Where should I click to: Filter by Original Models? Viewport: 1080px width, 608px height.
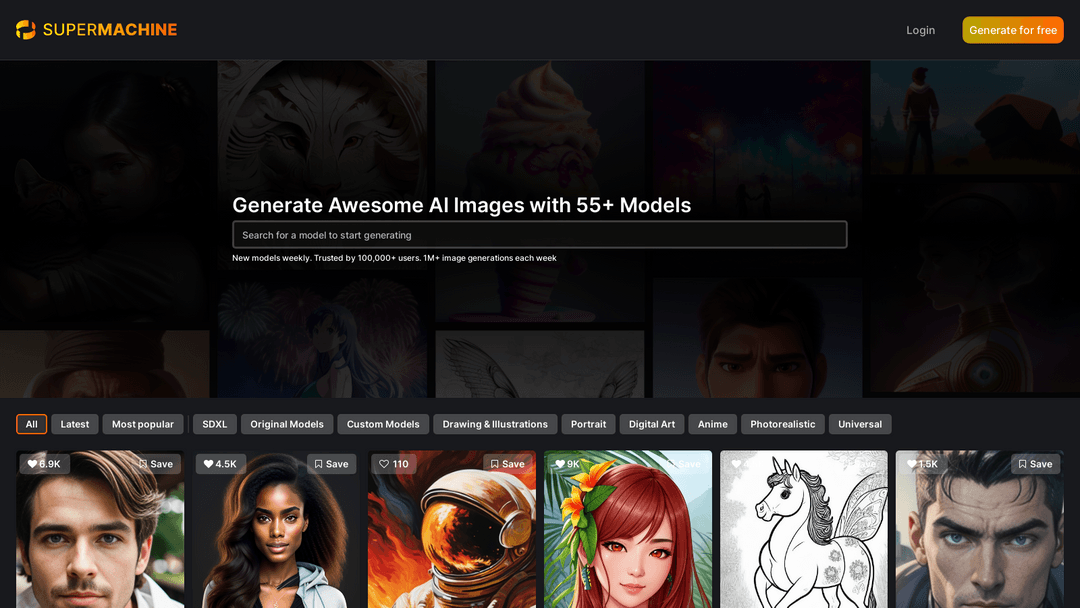(287, 424)
